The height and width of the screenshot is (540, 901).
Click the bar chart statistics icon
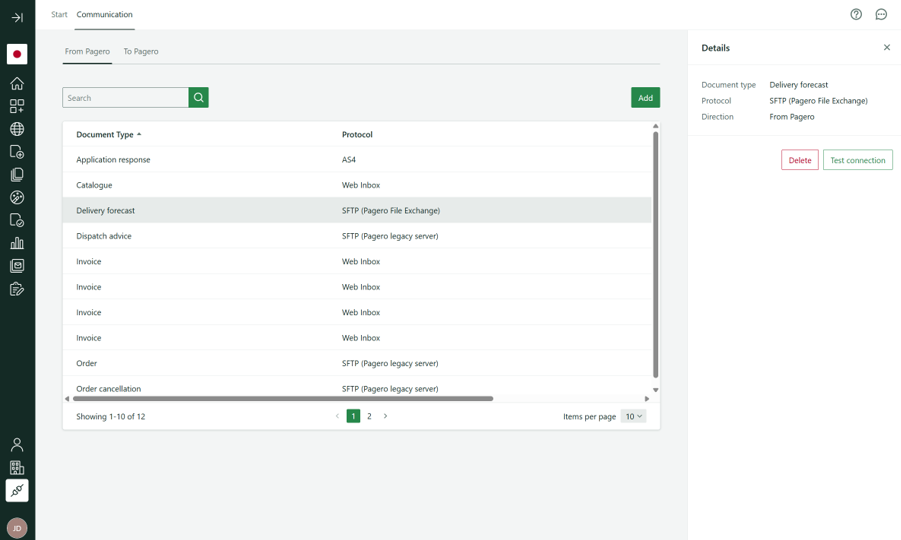(17, 243)
